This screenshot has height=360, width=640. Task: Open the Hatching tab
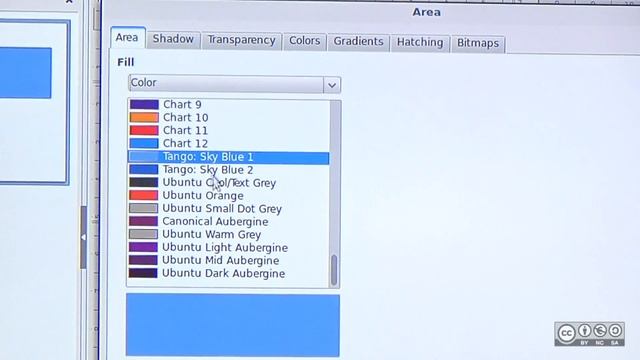click(420, 43)
